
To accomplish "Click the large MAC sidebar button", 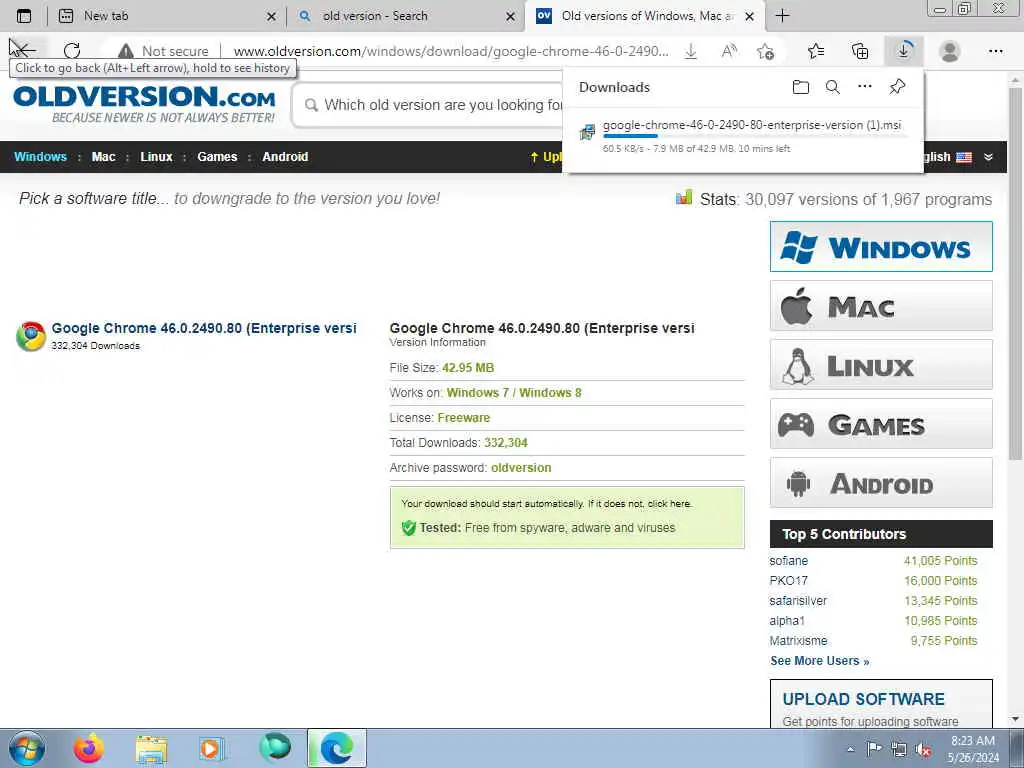I will pyautogui.click(x=881, y=306).
